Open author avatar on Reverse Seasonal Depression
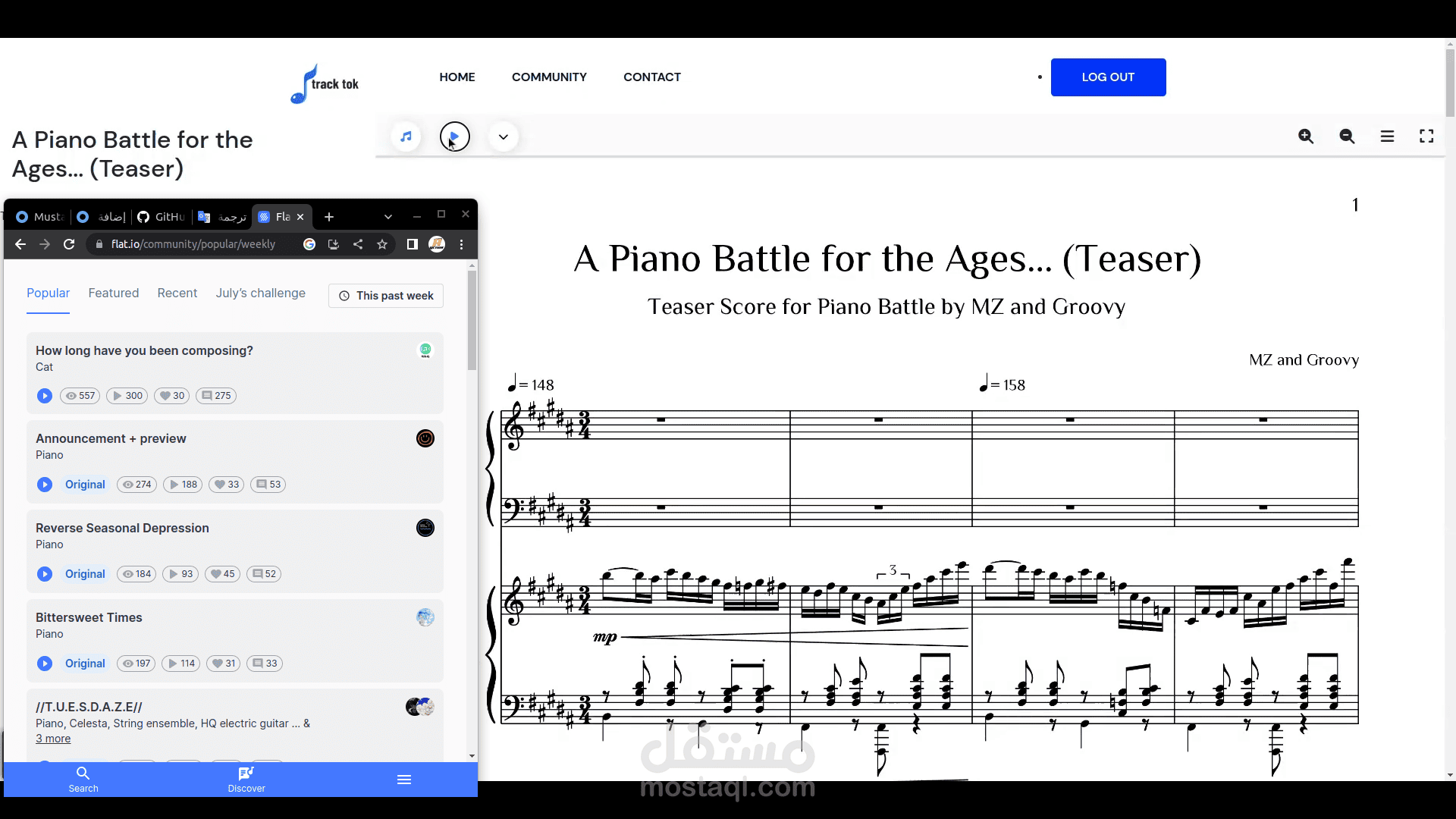Image resolution: width=1456 pixels, height=819 pixels. point(425,528)
